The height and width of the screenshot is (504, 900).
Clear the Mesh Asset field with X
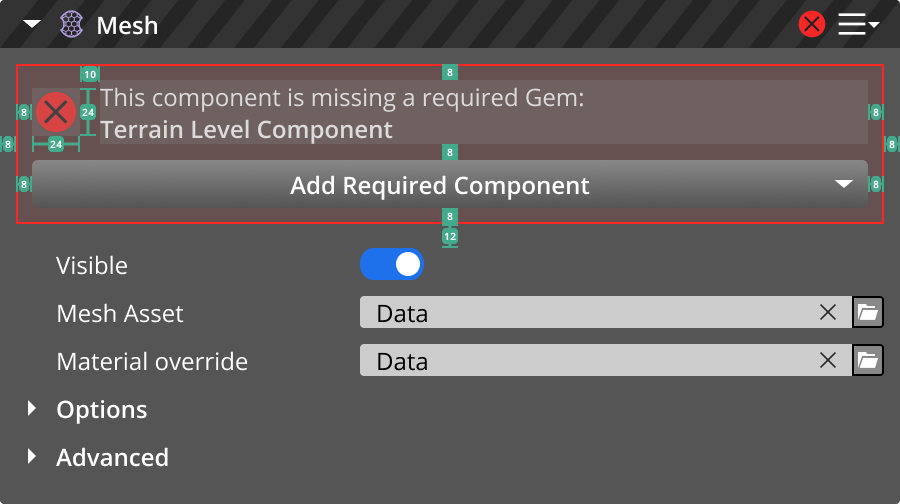[828, 312]
